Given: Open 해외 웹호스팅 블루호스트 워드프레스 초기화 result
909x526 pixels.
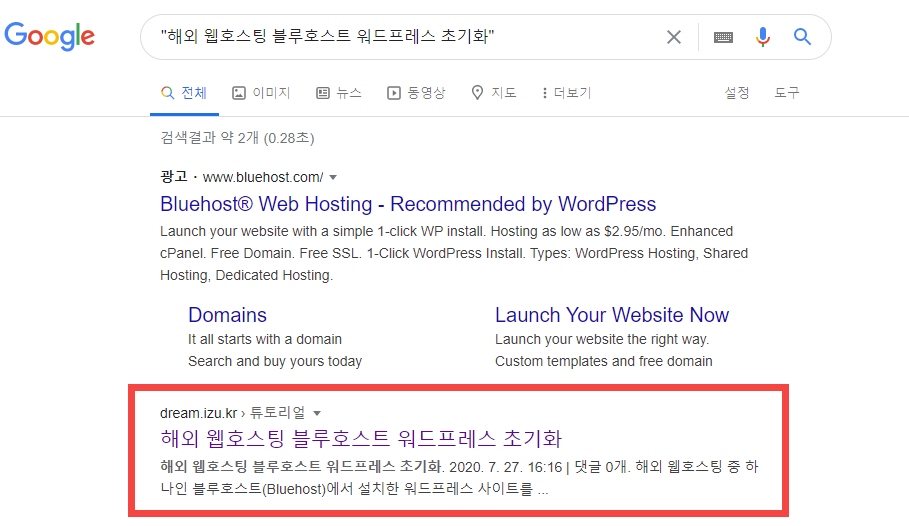Looking at the screenshot, I should click(x=361, y=438).
